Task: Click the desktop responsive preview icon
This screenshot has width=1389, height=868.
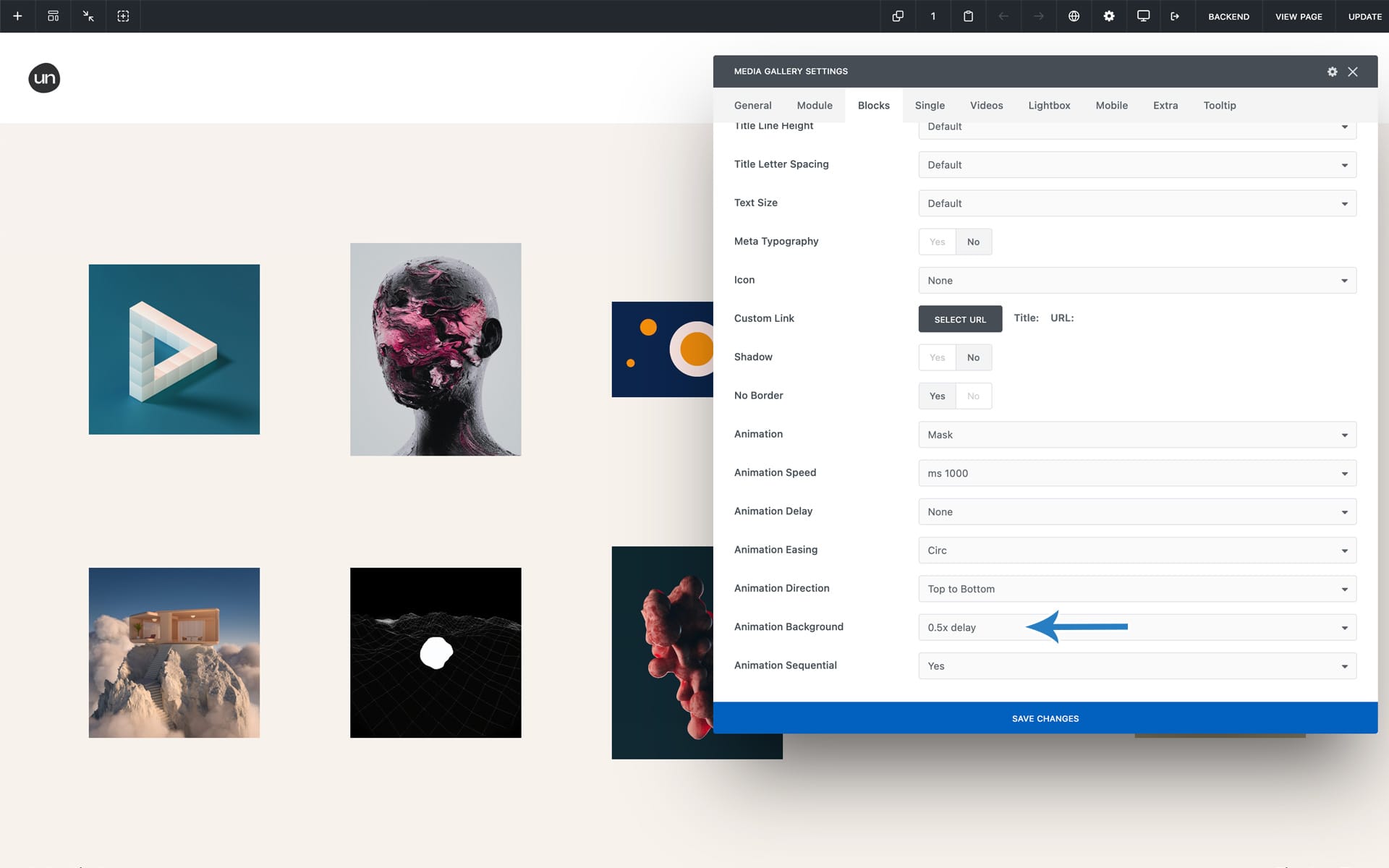Action: [1143, 16]
